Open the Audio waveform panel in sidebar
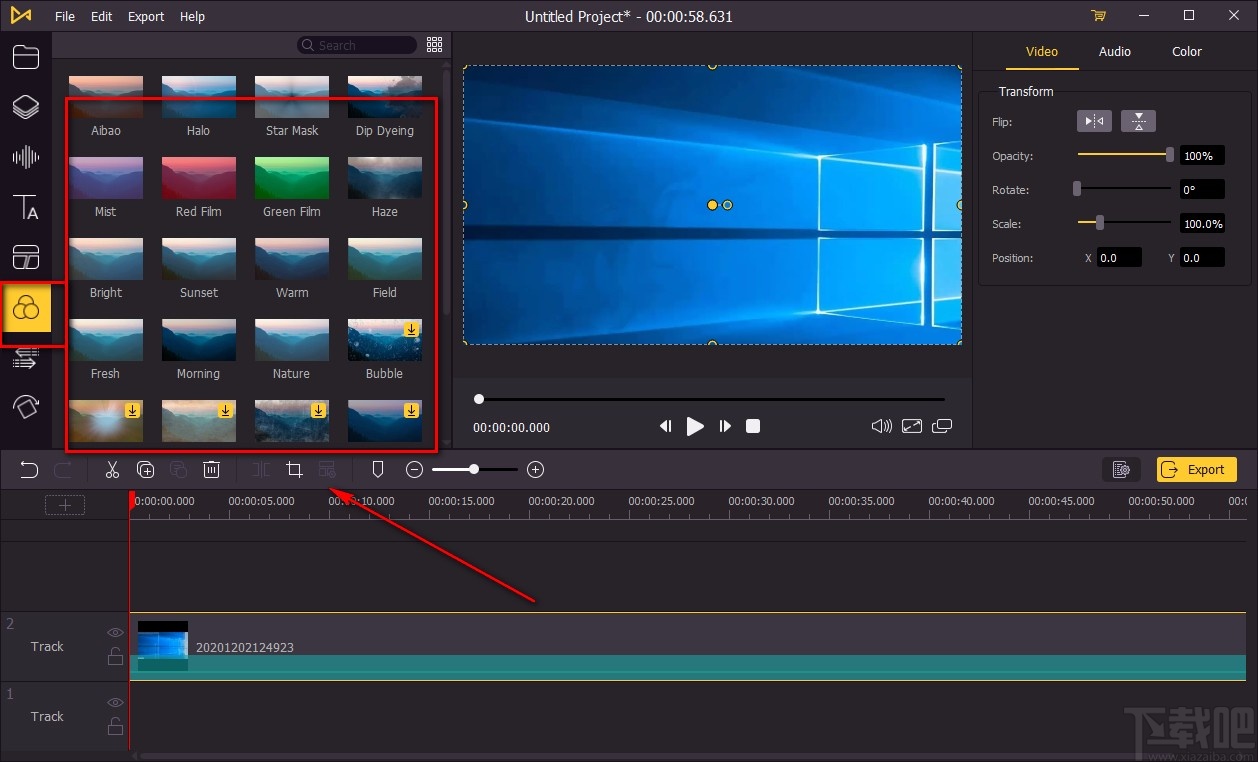Viewport: 1258px width, 762px height. 26,157
